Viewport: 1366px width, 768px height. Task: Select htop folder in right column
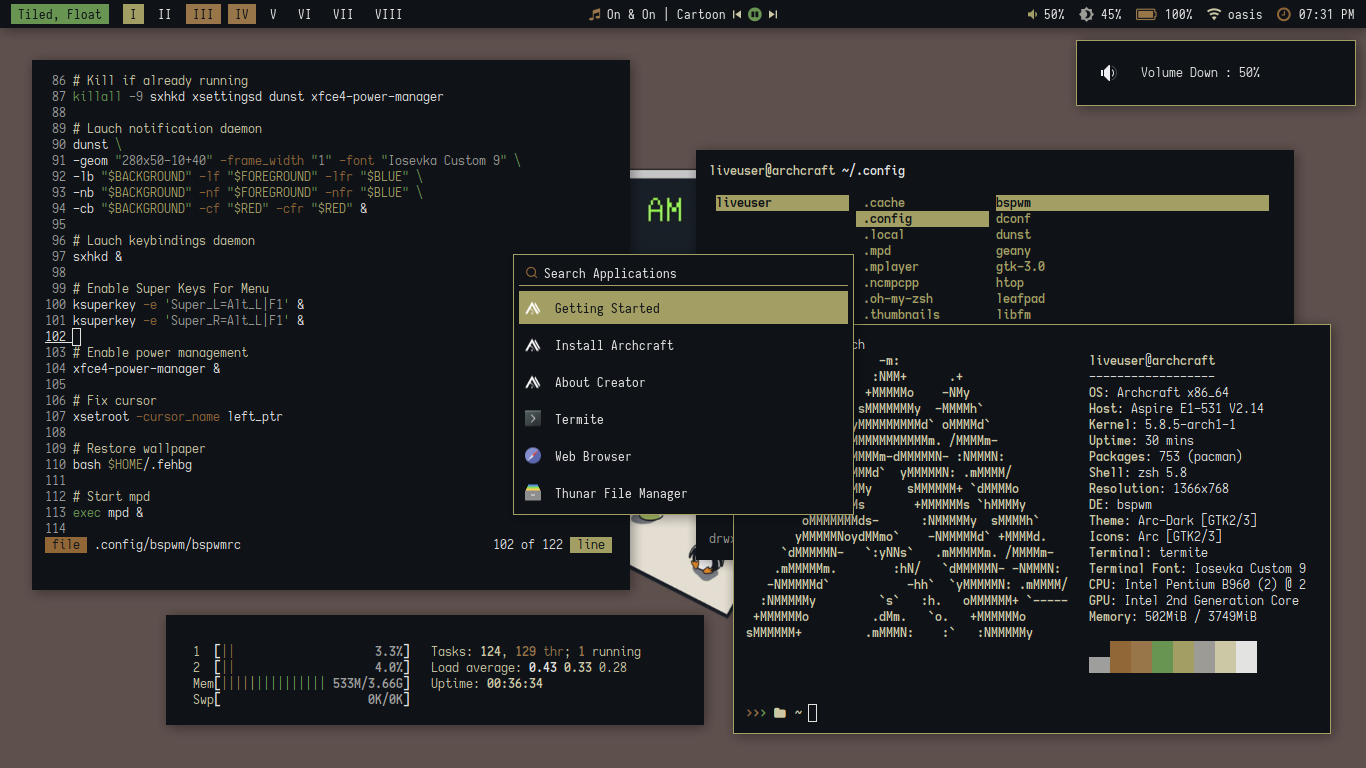1010,283
